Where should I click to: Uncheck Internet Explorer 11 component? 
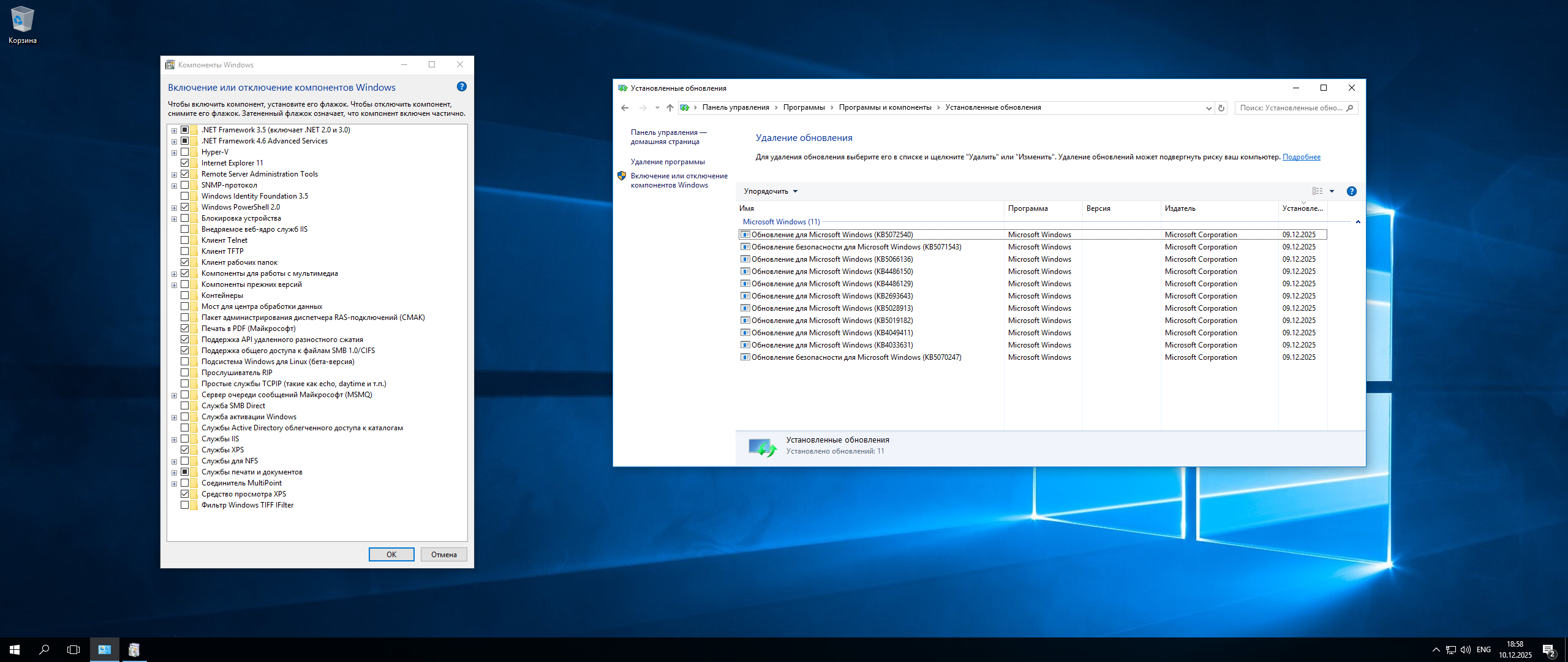[184, 163]
